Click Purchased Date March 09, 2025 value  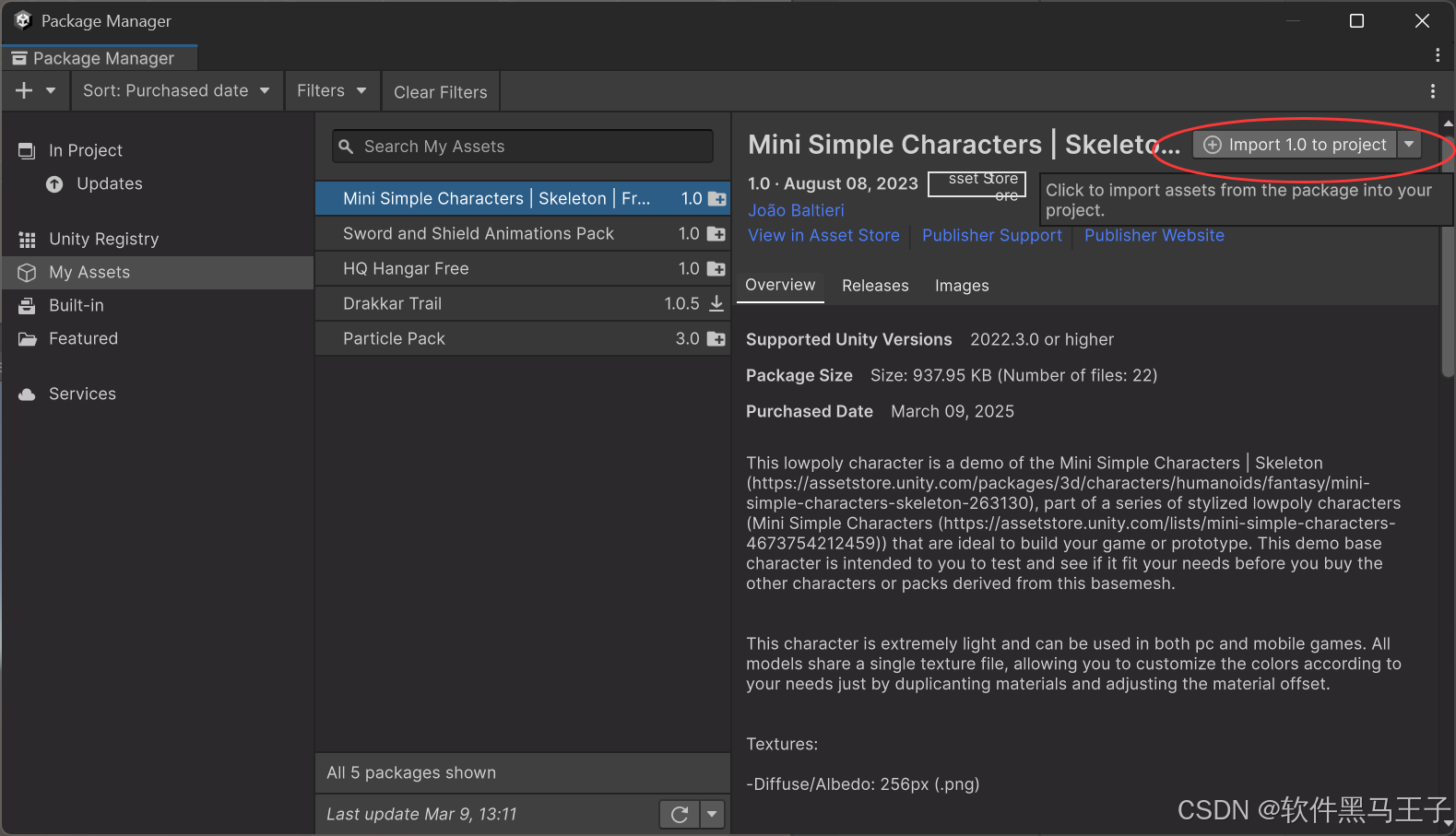coord(953,411)
